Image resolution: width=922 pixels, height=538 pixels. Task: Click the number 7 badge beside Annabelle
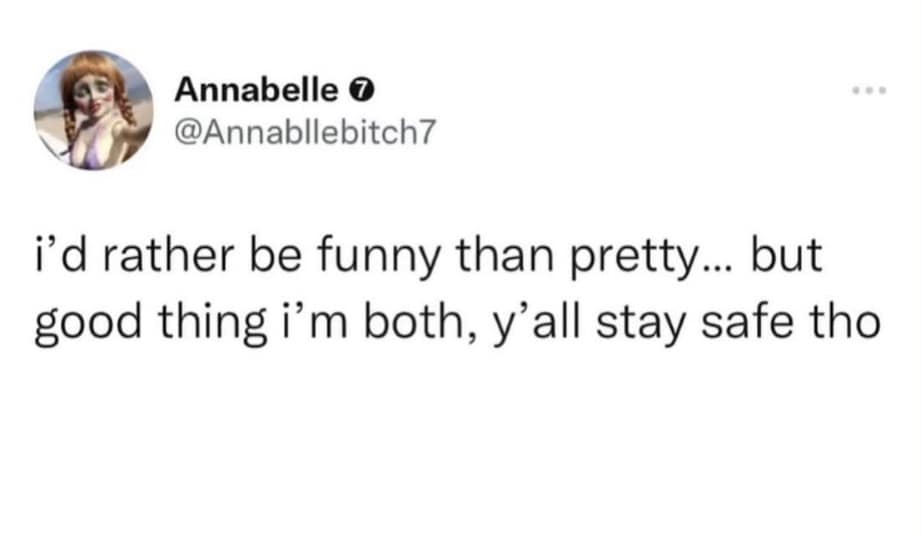(x=360, y=91)
